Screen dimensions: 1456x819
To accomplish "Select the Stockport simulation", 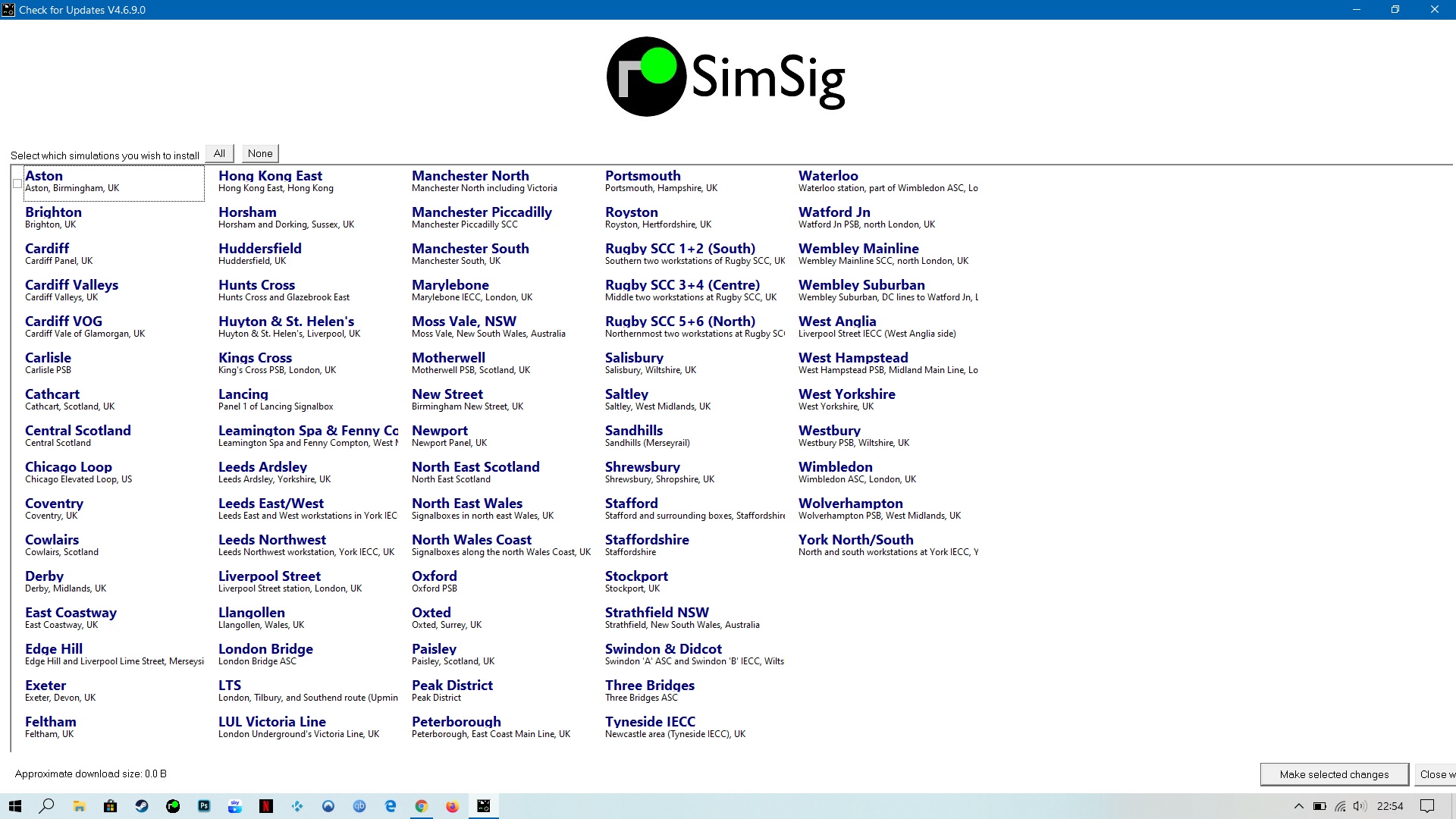I will click(636, 581).
